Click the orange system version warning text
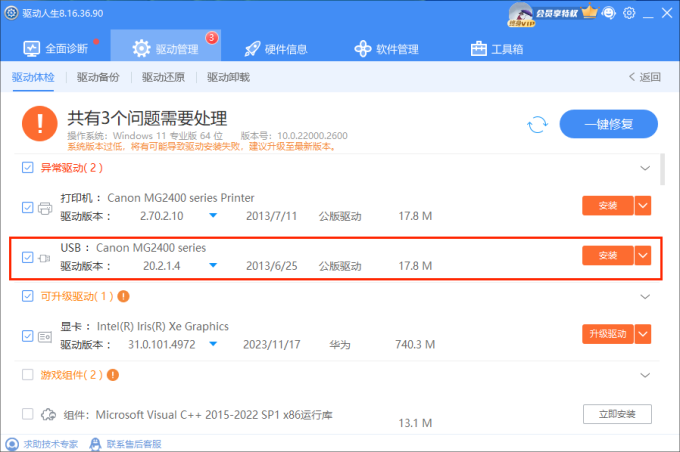 (202, 147)
